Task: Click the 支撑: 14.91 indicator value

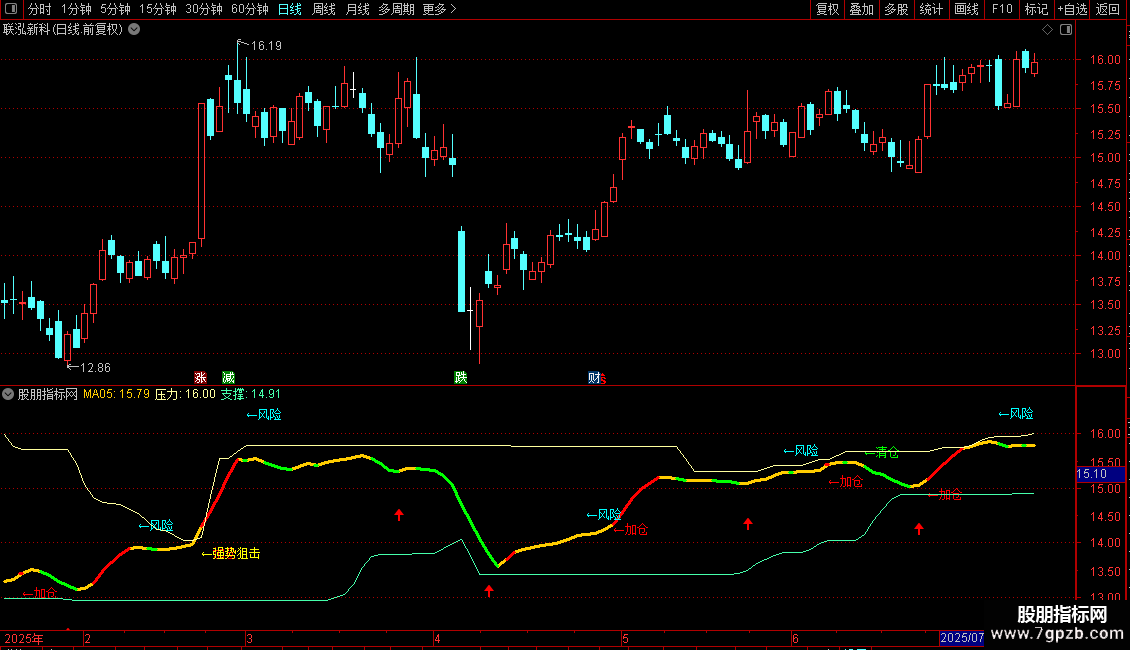Action: click(x=251, y=394)
